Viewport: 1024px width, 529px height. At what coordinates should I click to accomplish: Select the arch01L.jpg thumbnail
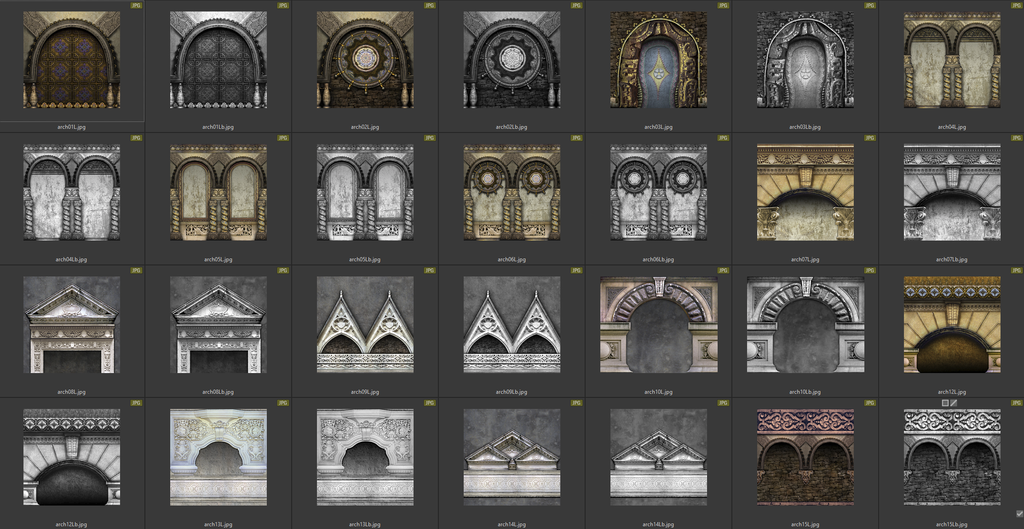71,60
